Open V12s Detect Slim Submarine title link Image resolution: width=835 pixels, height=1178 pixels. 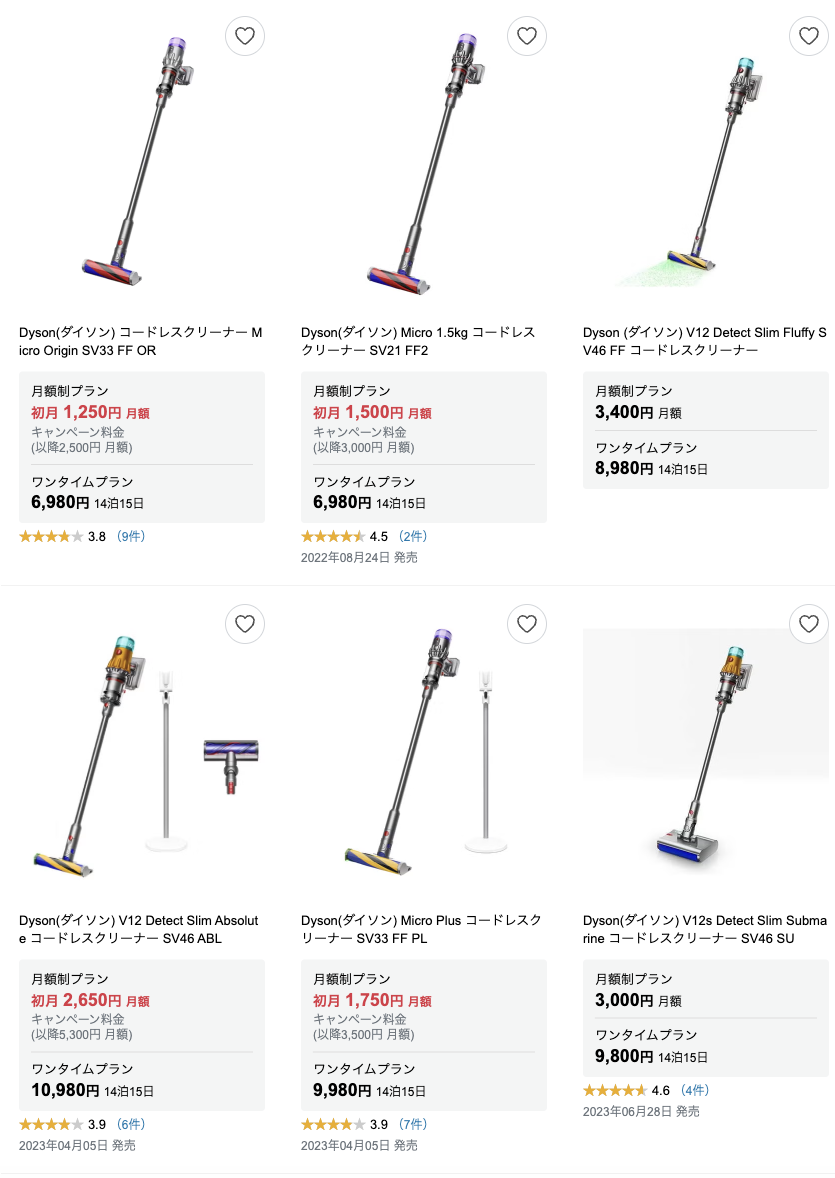704,929
